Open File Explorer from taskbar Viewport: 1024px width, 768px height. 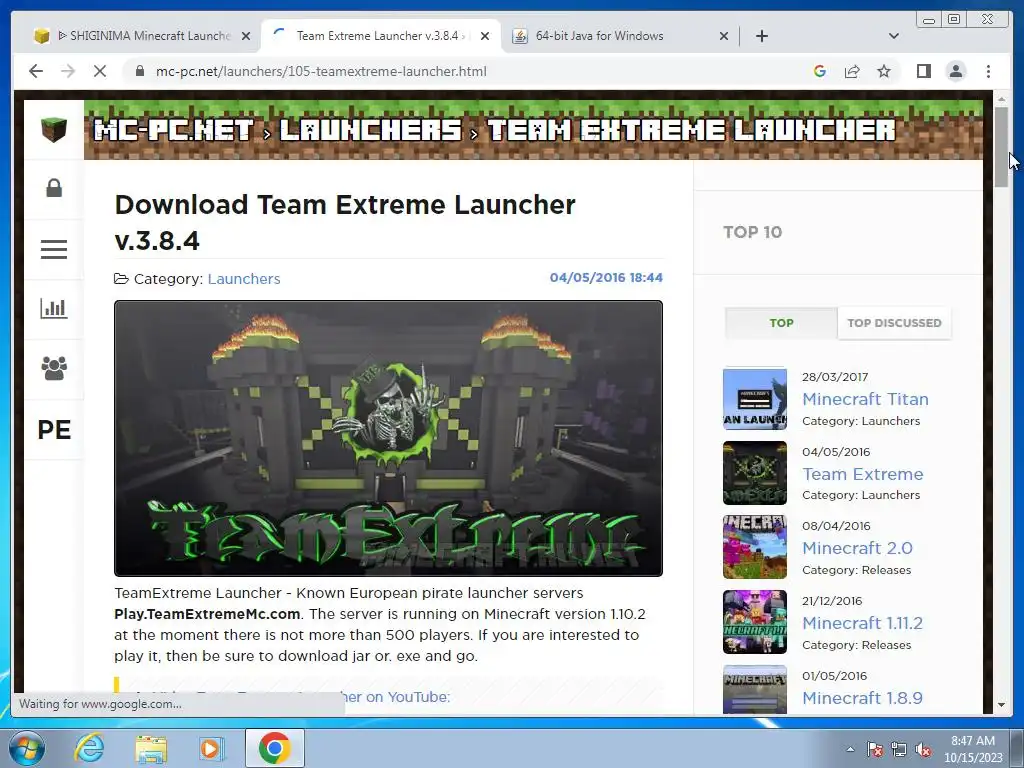click(x=151, y=748)
